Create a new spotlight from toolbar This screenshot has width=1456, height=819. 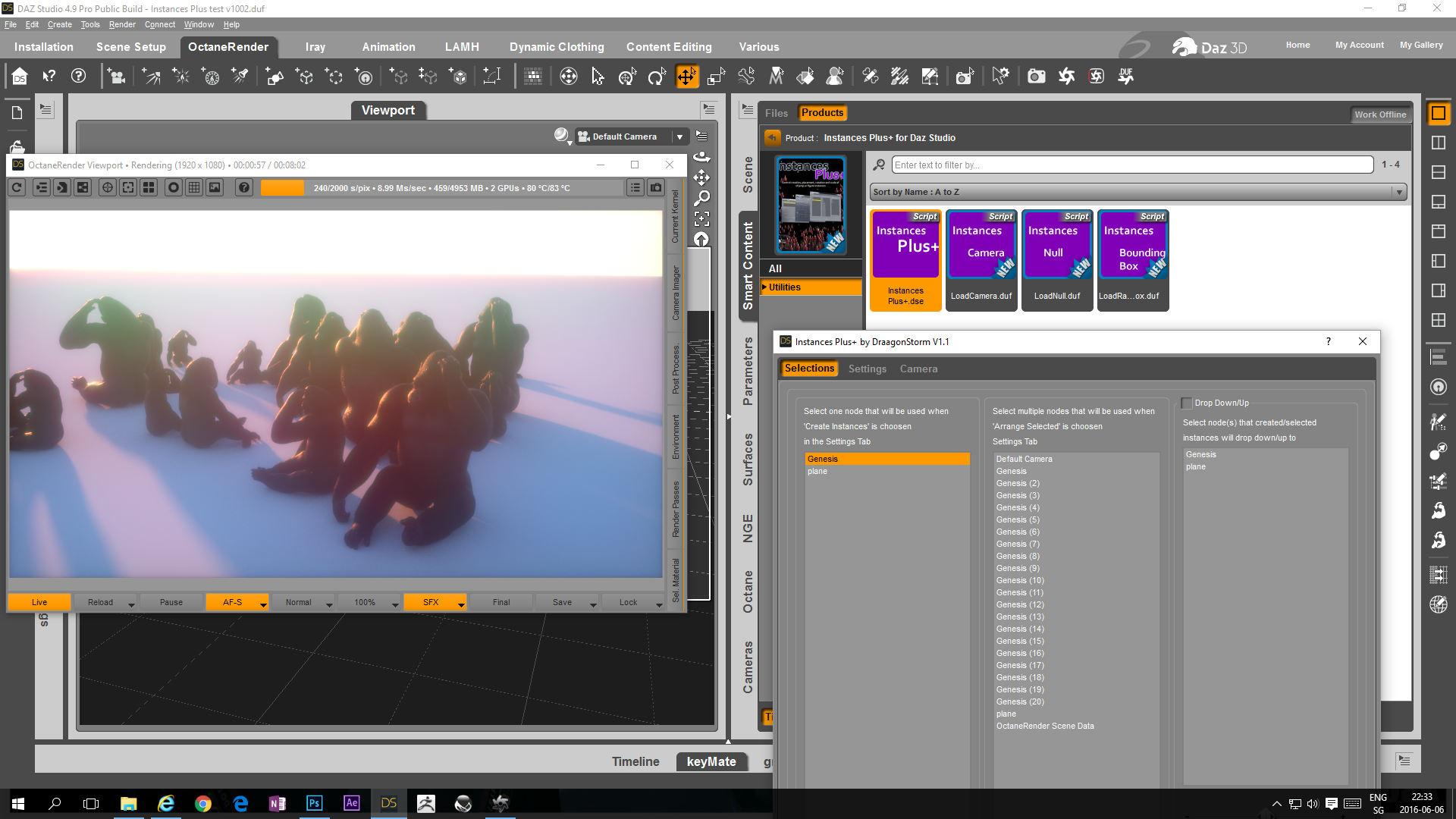(x=240, y=76)
